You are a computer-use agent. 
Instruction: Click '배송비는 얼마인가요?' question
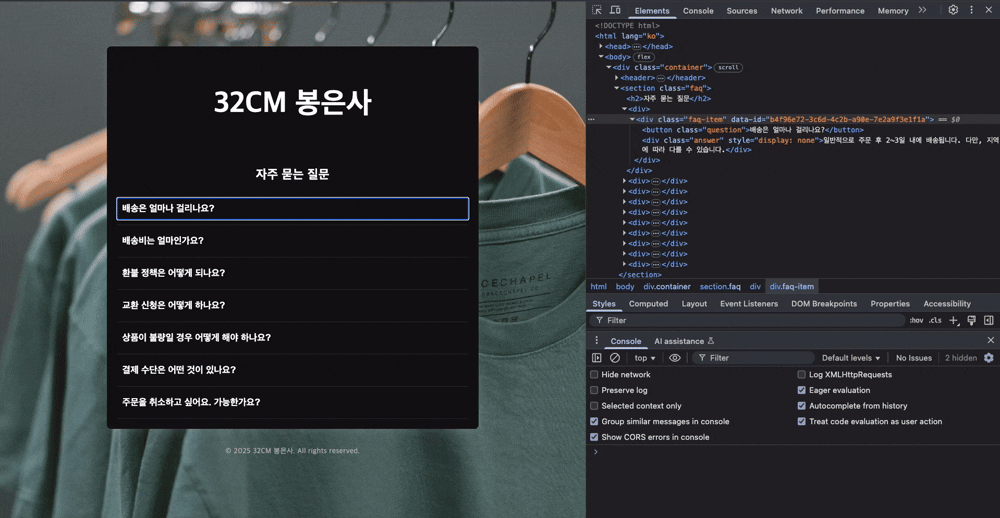(x=293, y=240)
